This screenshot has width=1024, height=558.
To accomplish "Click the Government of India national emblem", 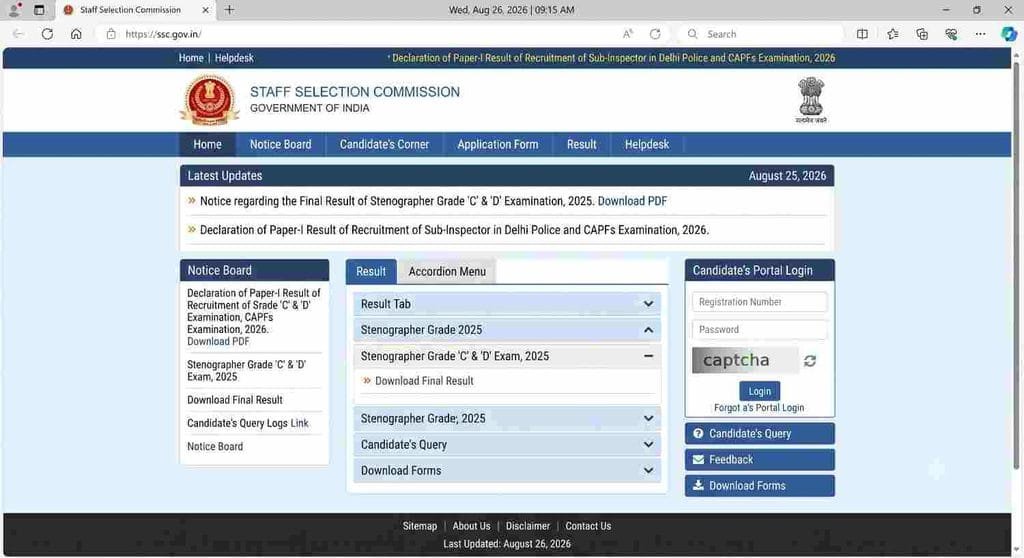I will pyautogui.click(x=811, y=100).
